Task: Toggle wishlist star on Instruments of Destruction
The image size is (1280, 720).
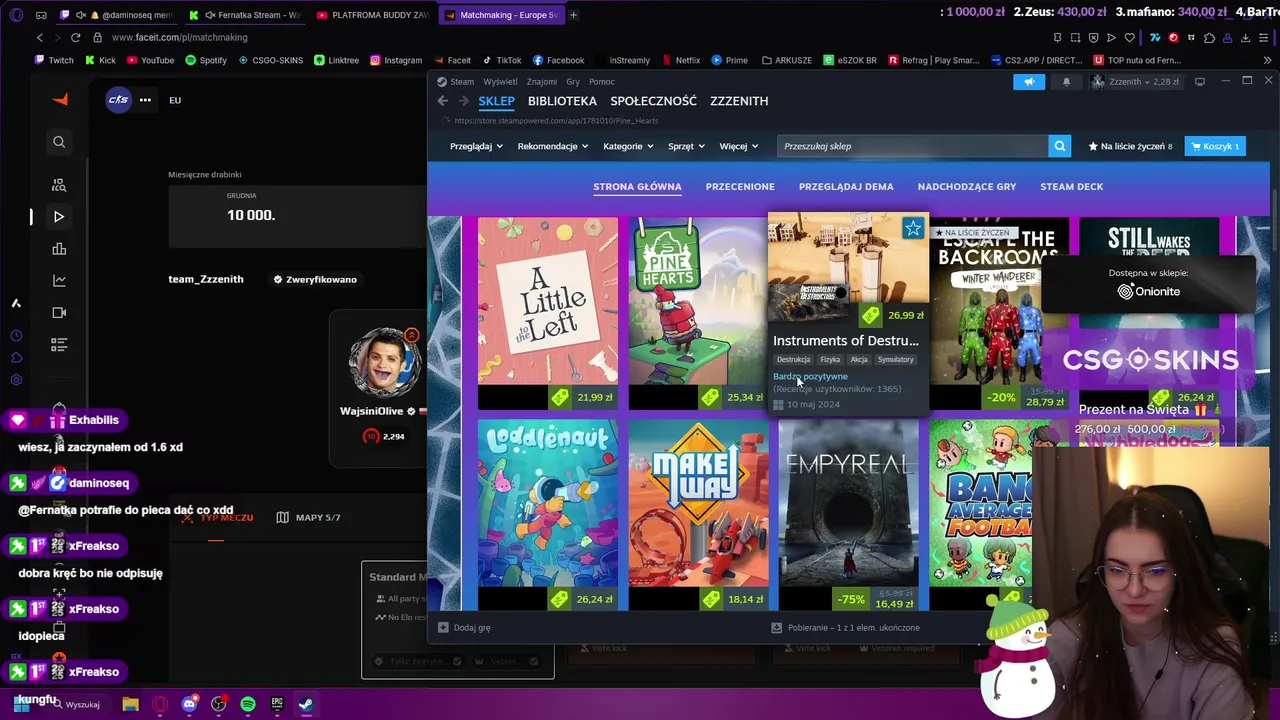Action: (913, 229)
